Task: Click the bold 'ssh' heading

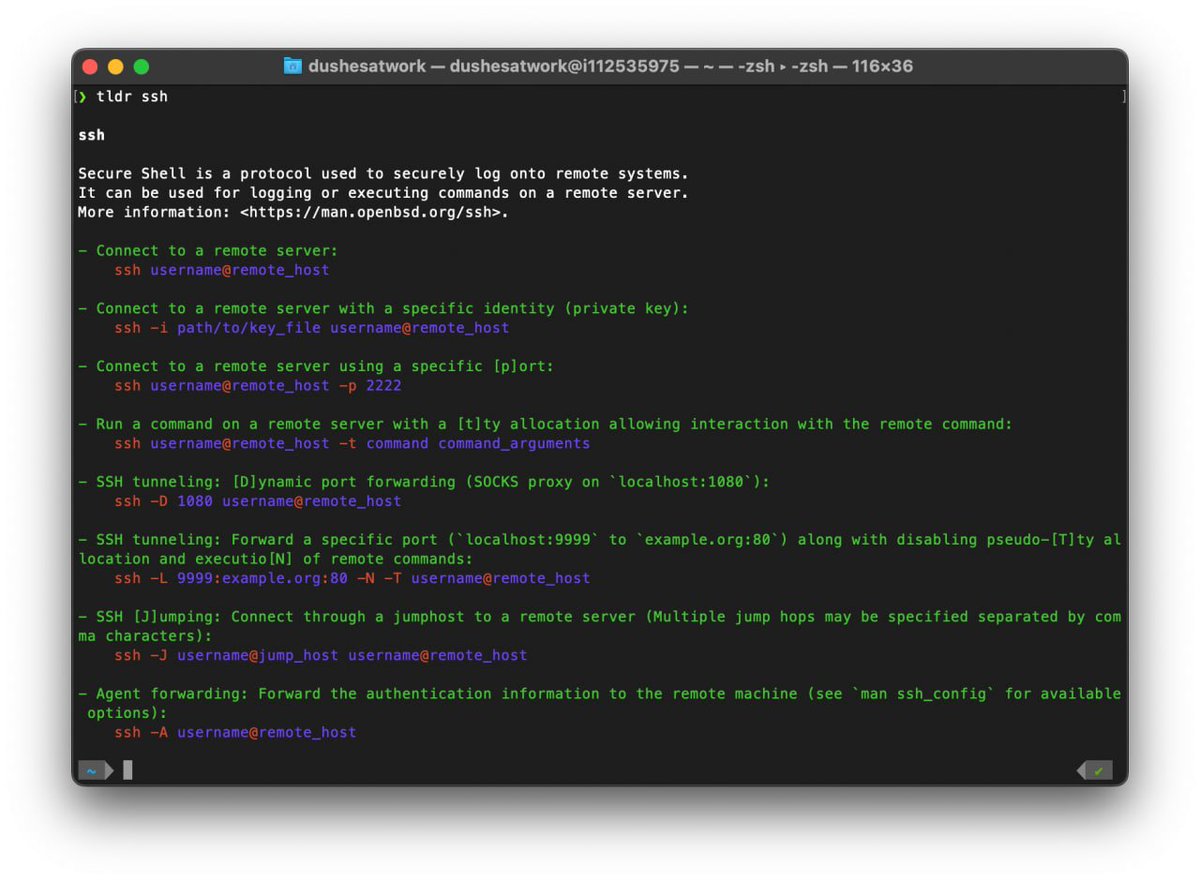Action: [91, 135]
